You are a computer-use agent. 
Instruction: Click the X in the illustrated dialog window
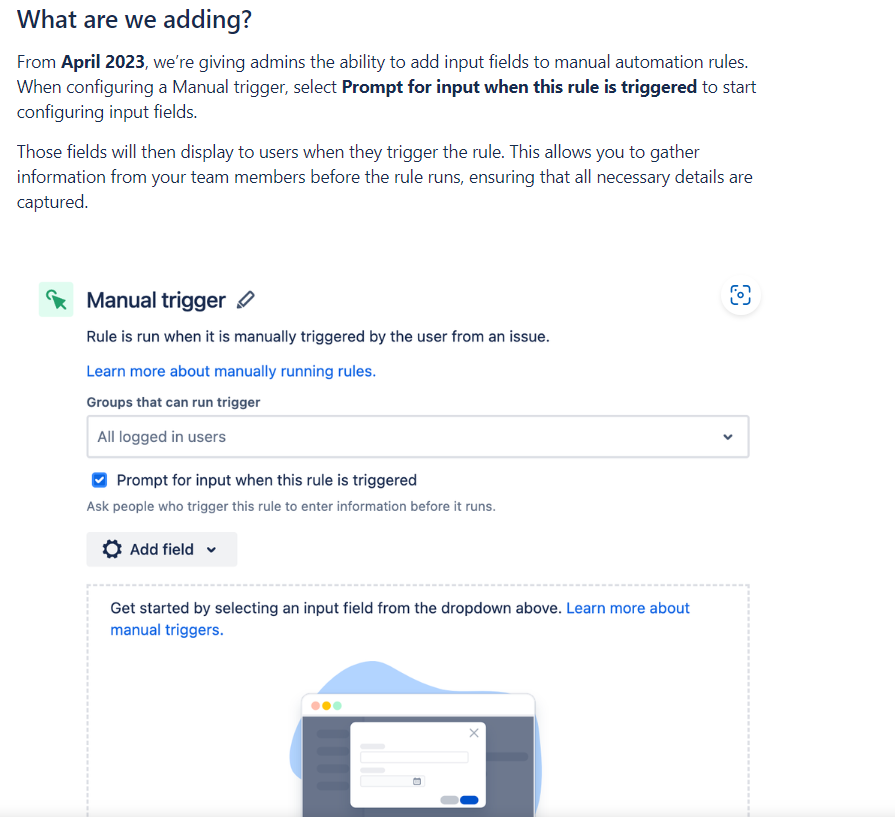pos(474,733)
